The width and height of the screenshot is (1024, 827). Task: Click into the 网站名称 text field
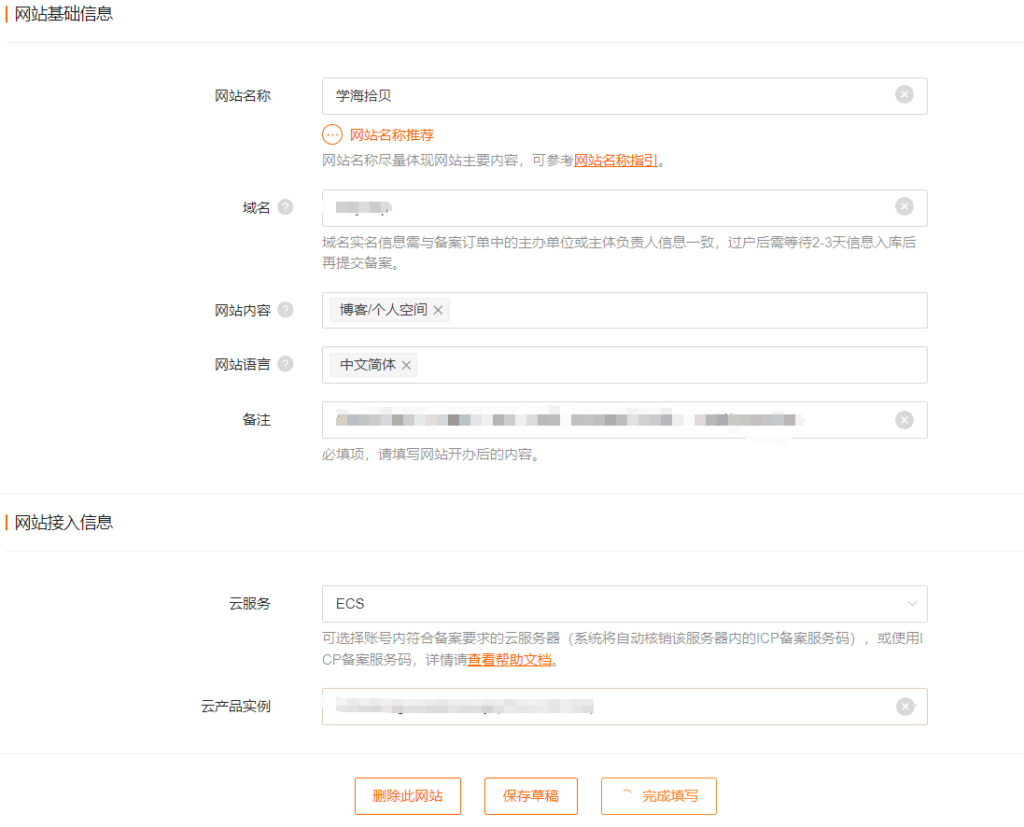600,96
